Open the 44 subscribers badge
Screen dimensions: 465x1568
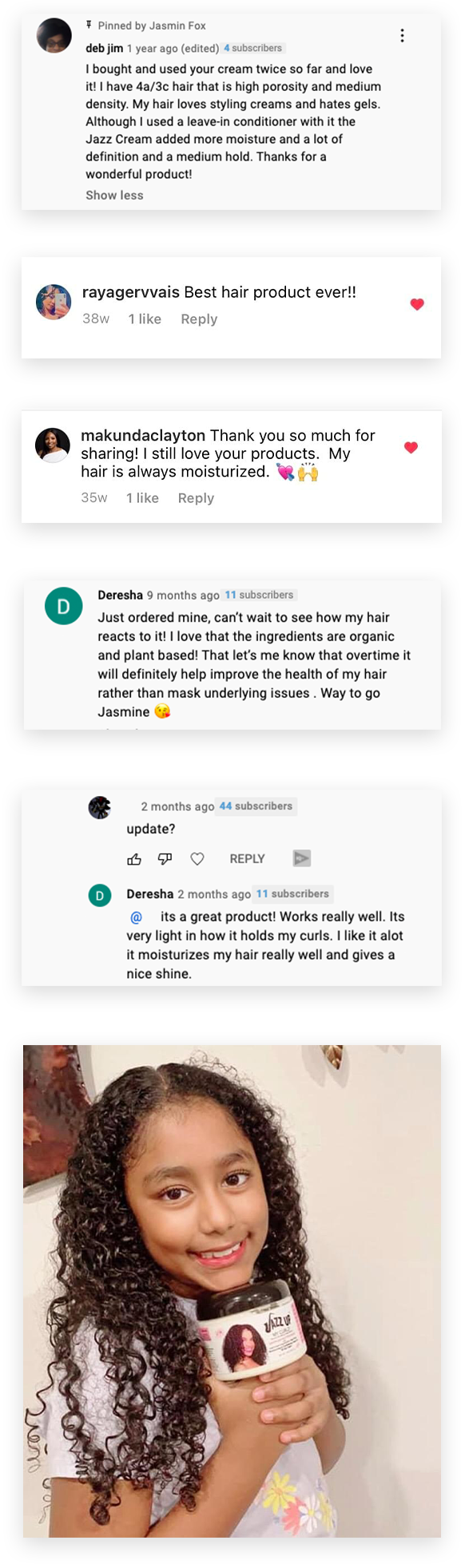[256, 806]
